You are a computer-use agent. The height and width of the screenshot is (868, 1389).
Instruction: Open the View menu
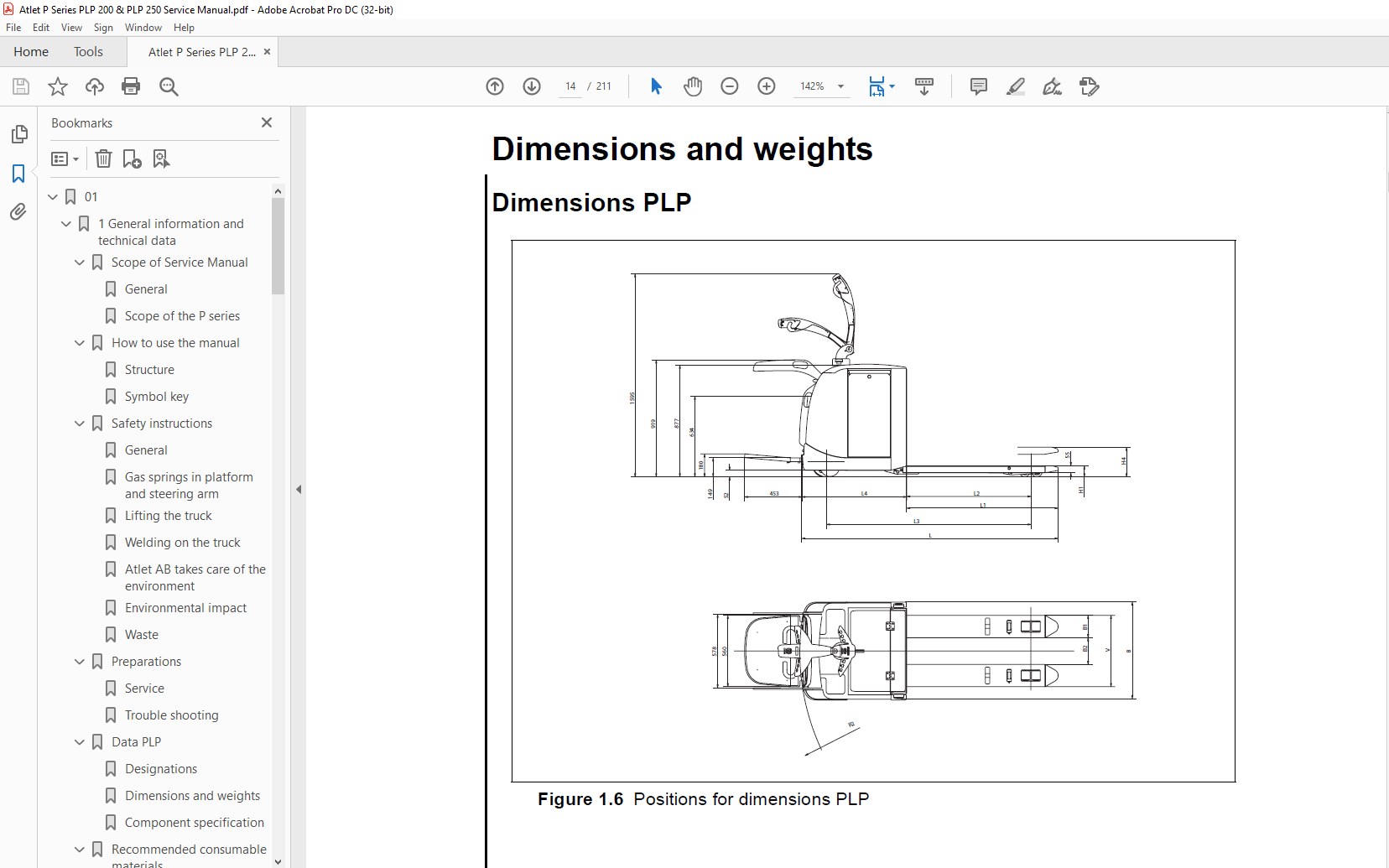tap(71, 28)
